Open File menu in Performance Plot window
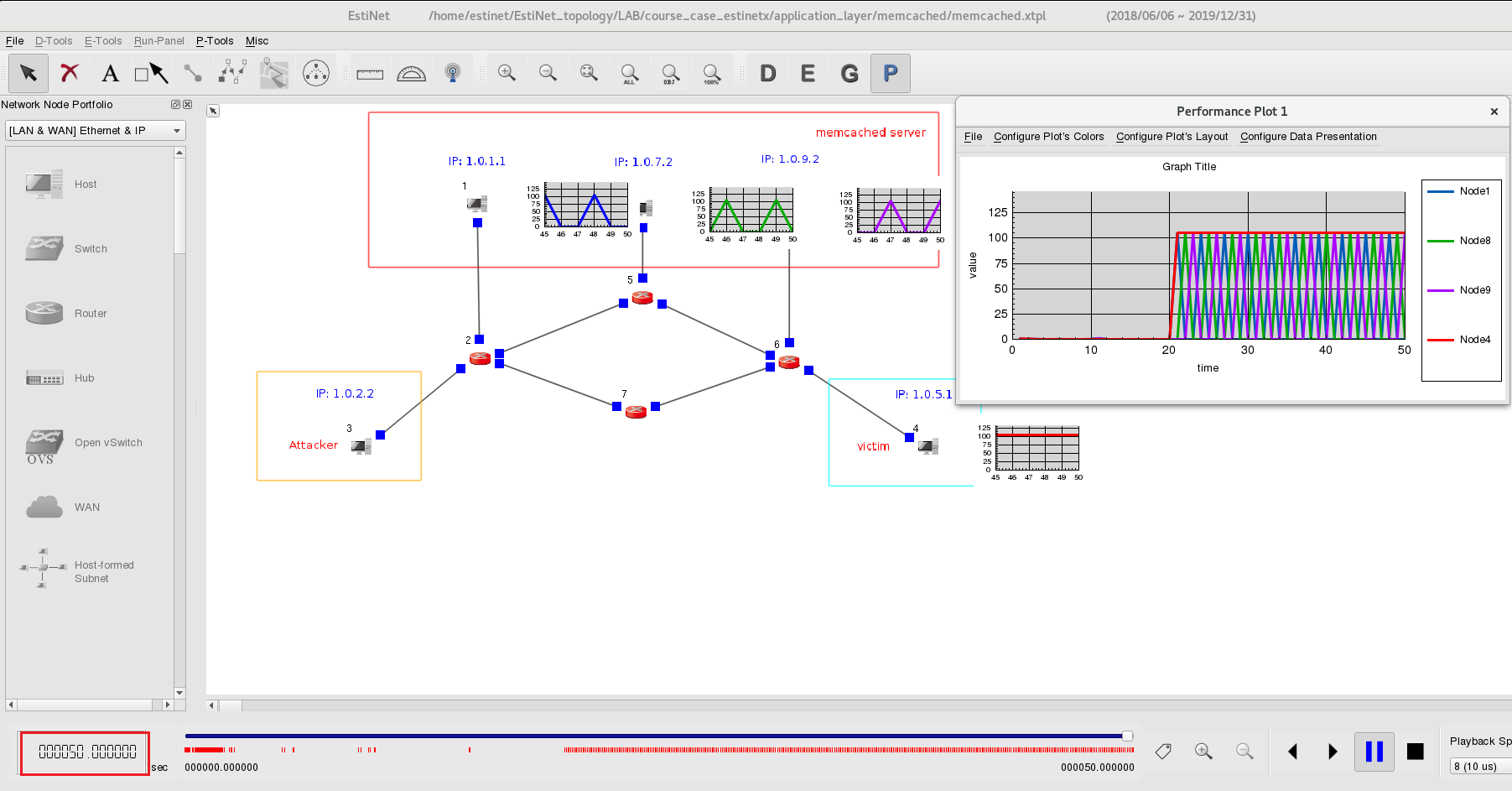The width and height of the screenshot is (1512, 791). pos(973,137)
